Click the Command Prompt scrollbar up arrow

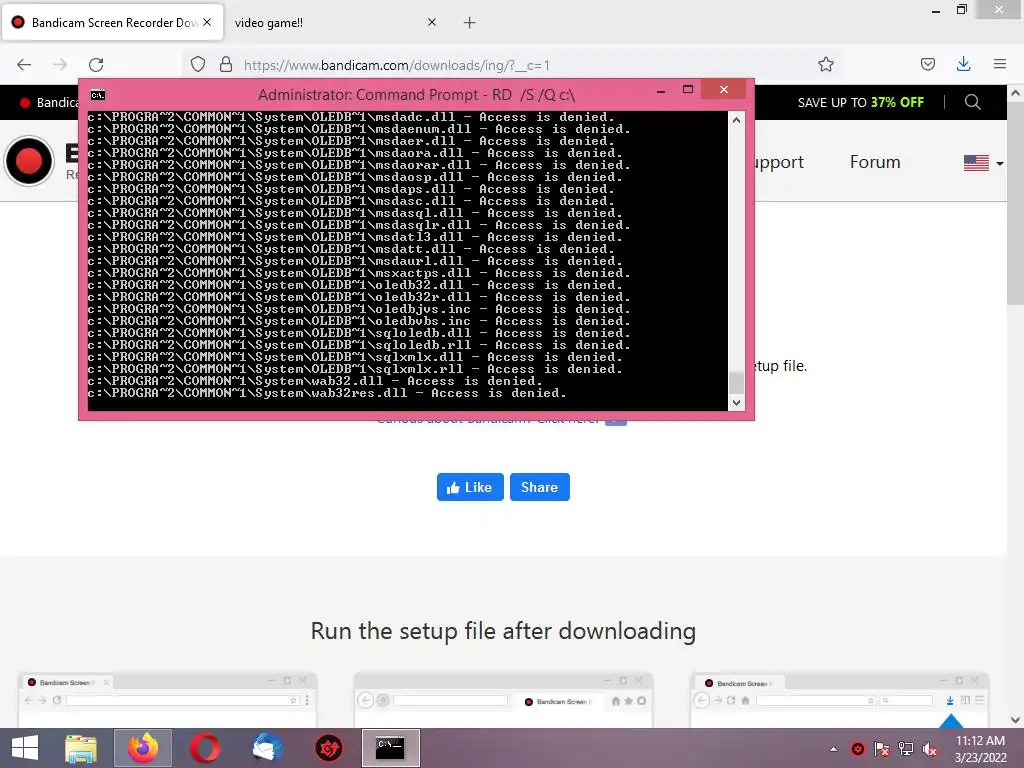[x=736, y=120]
